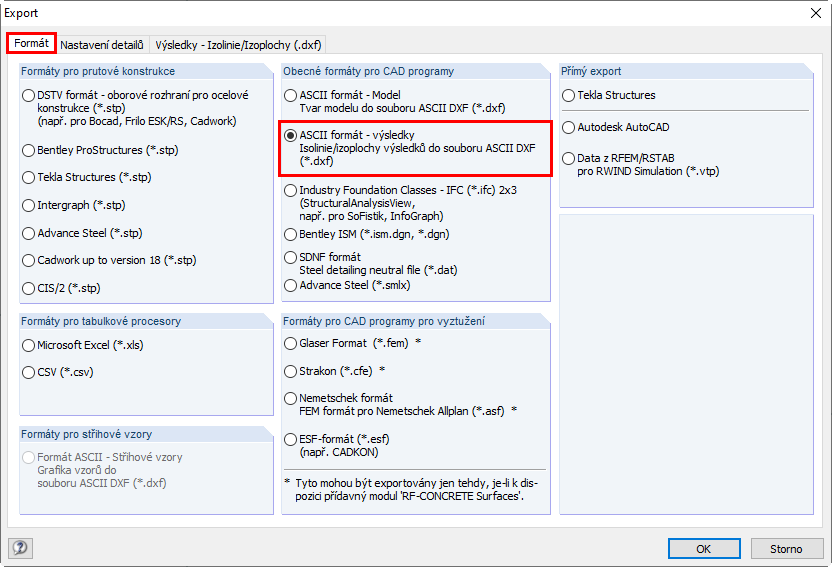Select DSTV formát radio option
The height and width of the screenshot is (567, 832).
click(x=28, y=96)
